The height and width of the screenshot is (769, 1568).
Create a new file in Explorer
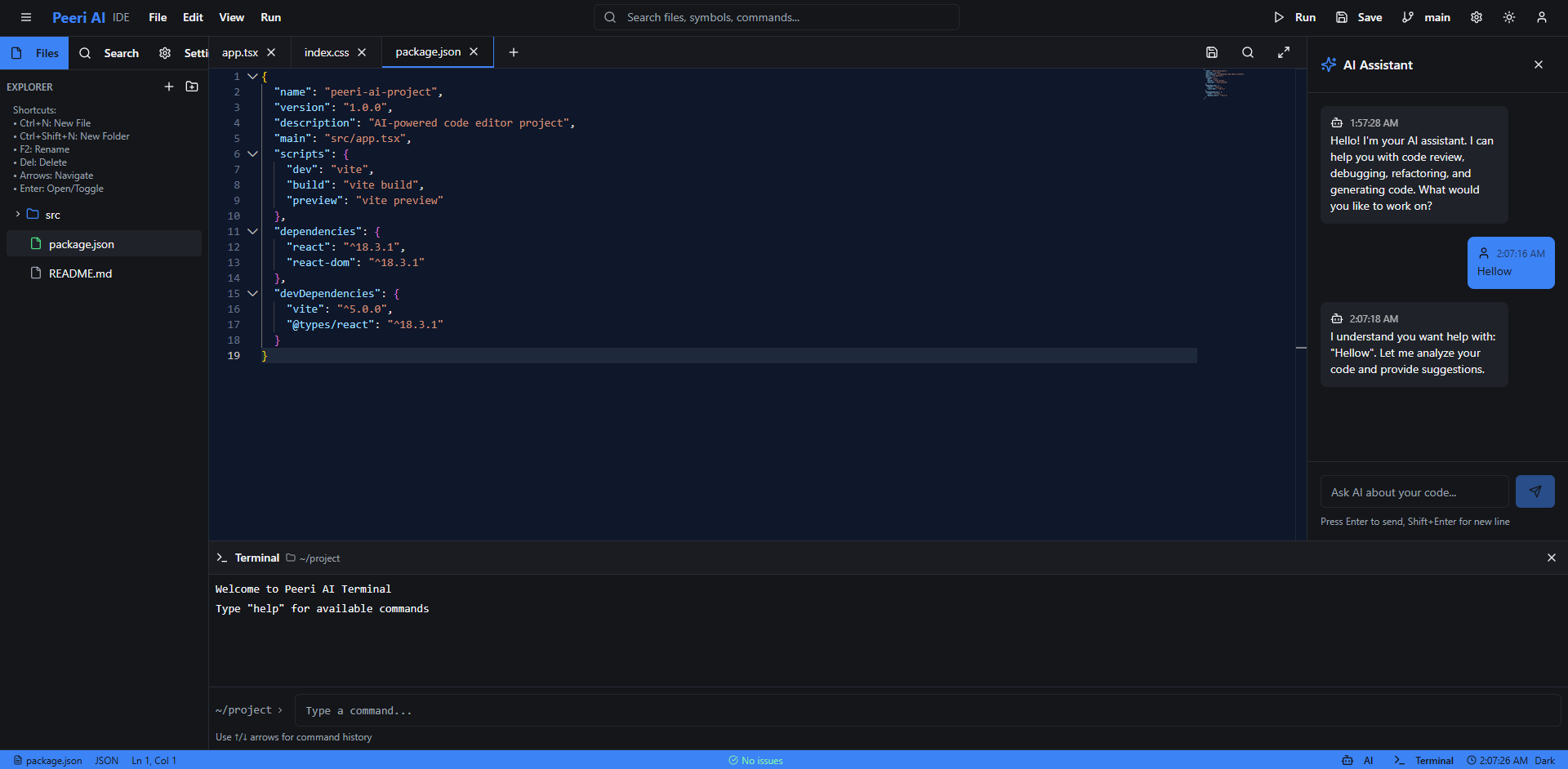(169, 87)
